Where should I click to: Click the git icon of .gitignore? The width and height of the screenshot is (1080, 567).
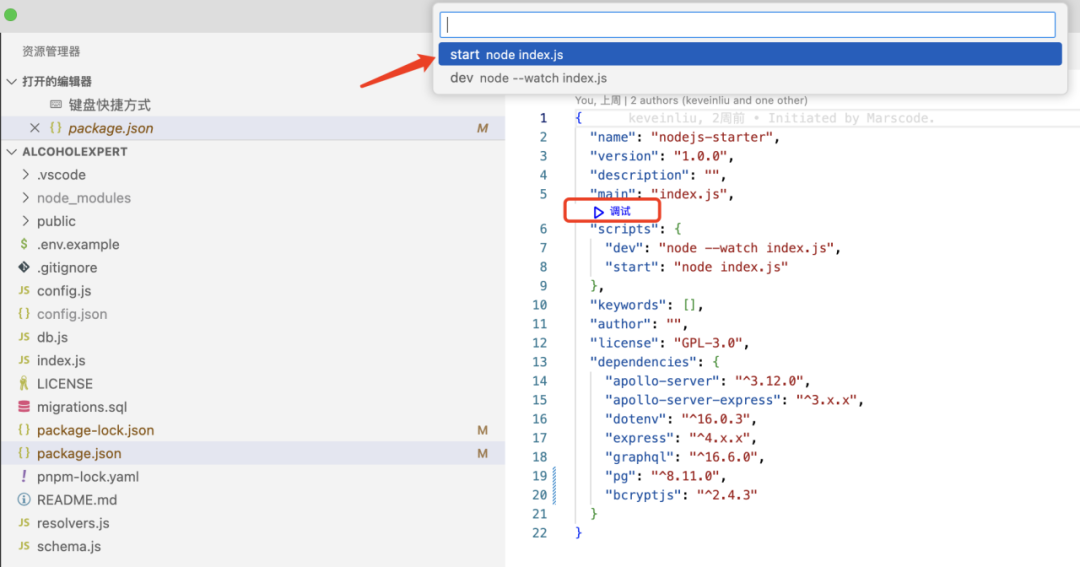(x=24, y=267)
